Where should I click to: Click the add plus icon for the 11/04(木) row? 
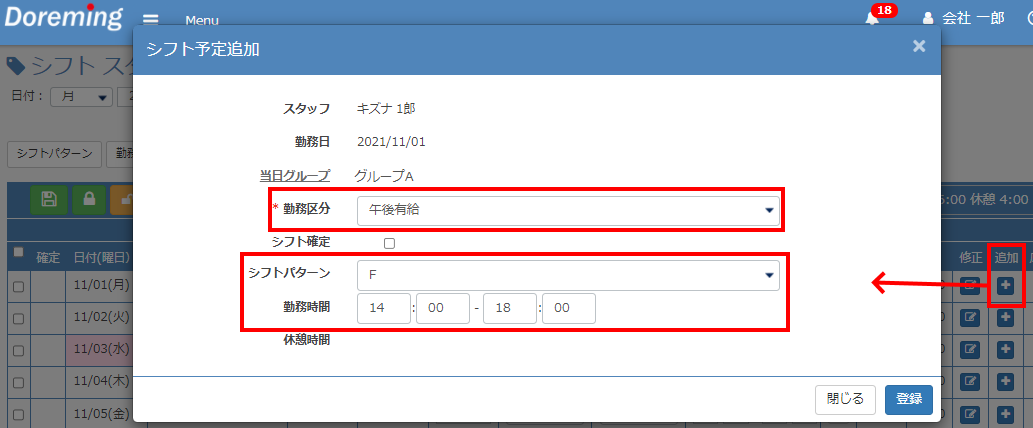(x=1005, y=381)
